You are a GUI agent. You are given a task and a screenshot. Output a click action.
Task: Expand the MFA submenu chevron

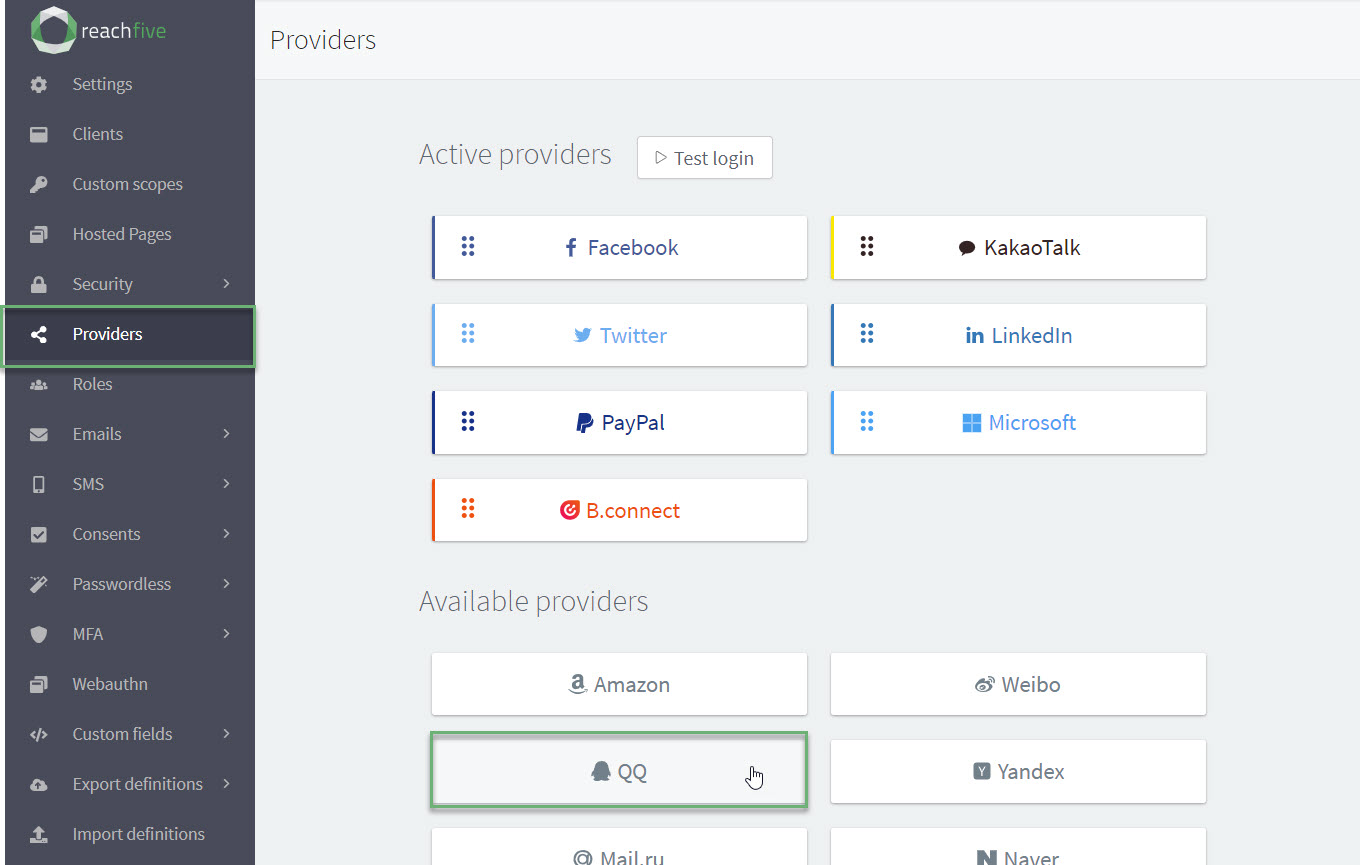point(227,634)
